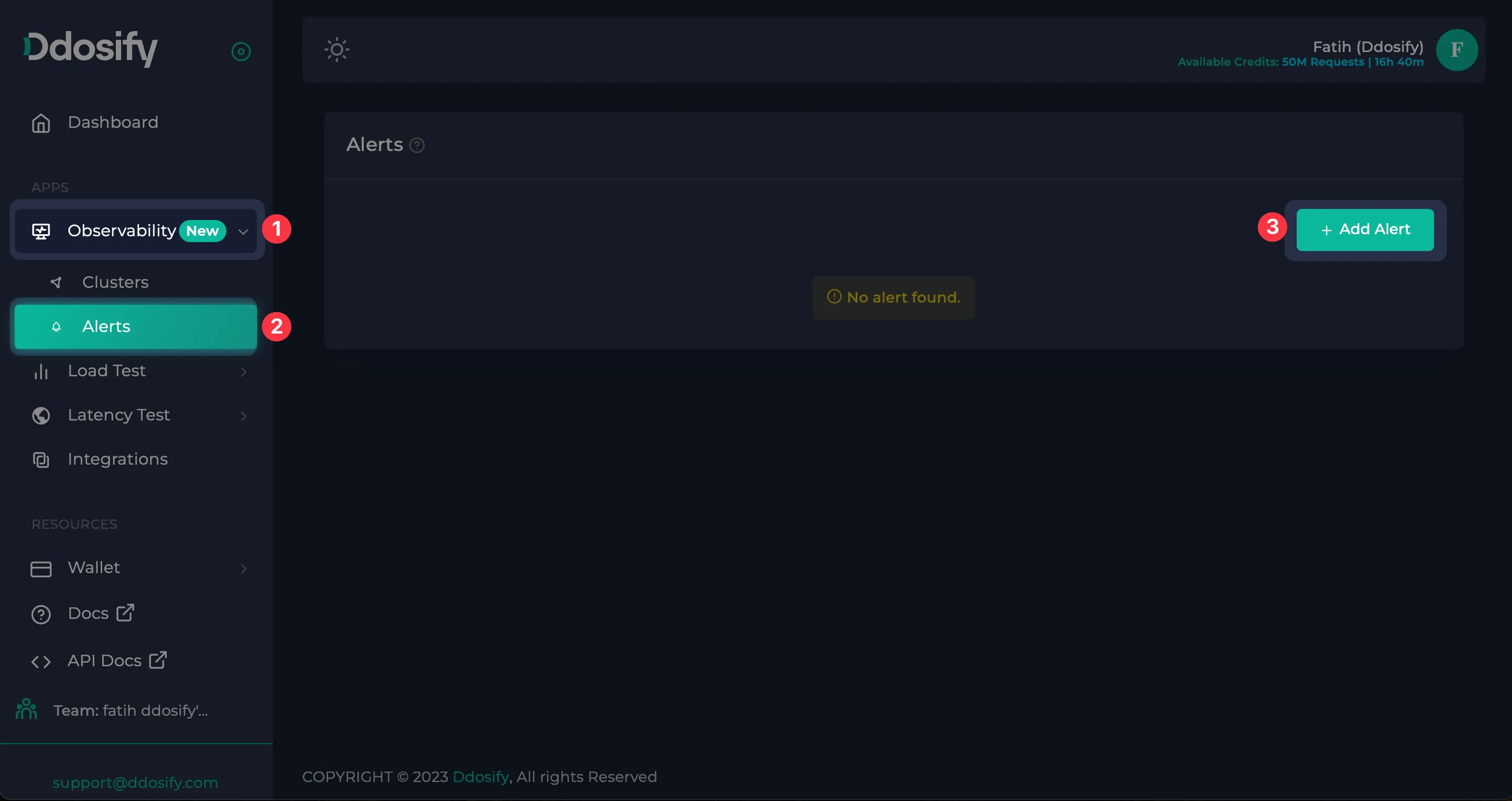Open the Team: fatih ddosify's selector
The height and width of the screenshot is (801, 1512).
click(x=131, y=710)
